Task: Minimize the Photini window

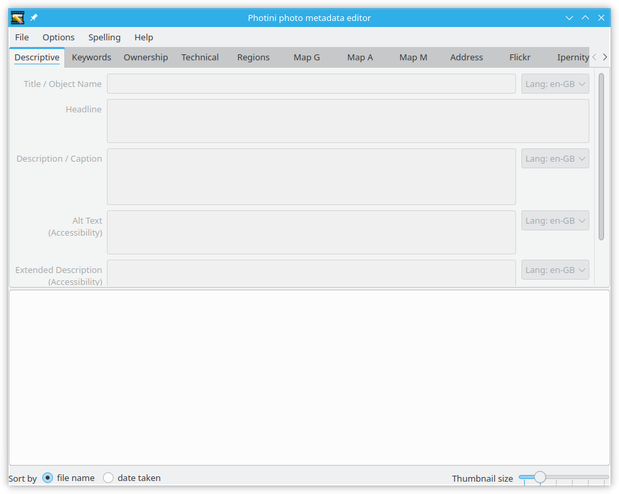Action: [569, 18]
